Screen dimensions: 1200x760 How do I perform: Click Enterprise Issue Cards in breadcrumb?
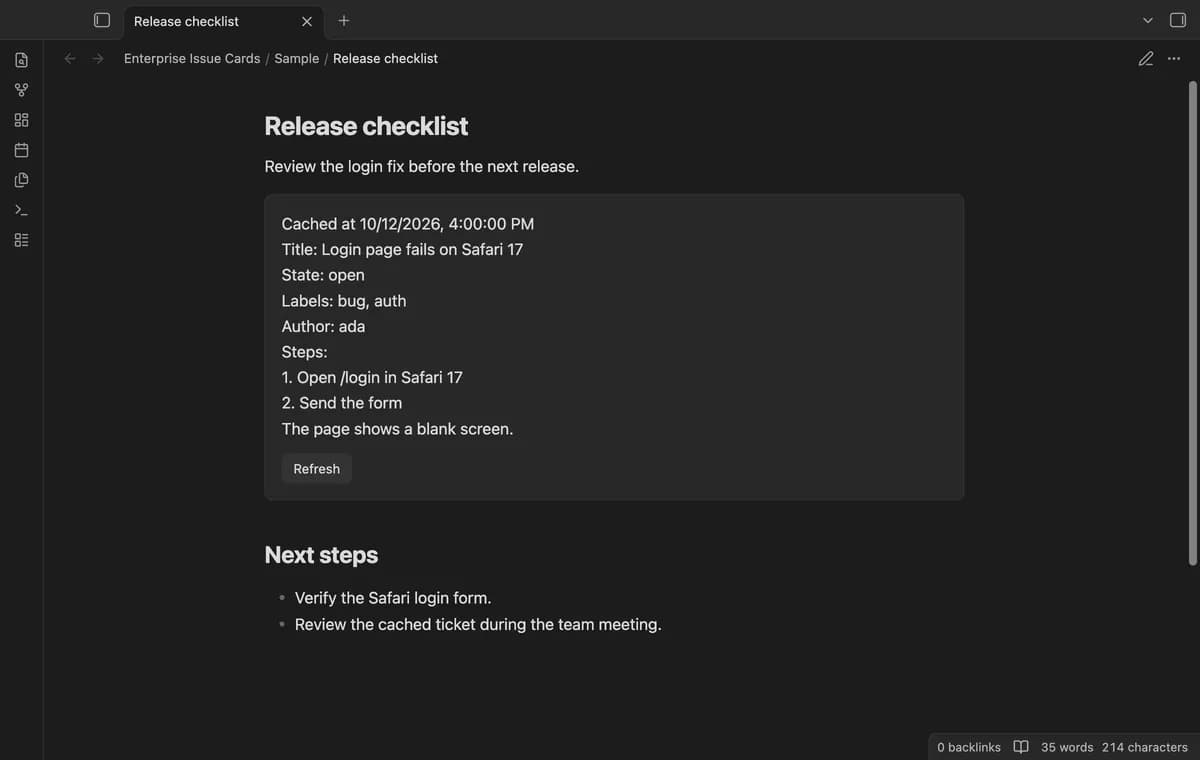192,58
